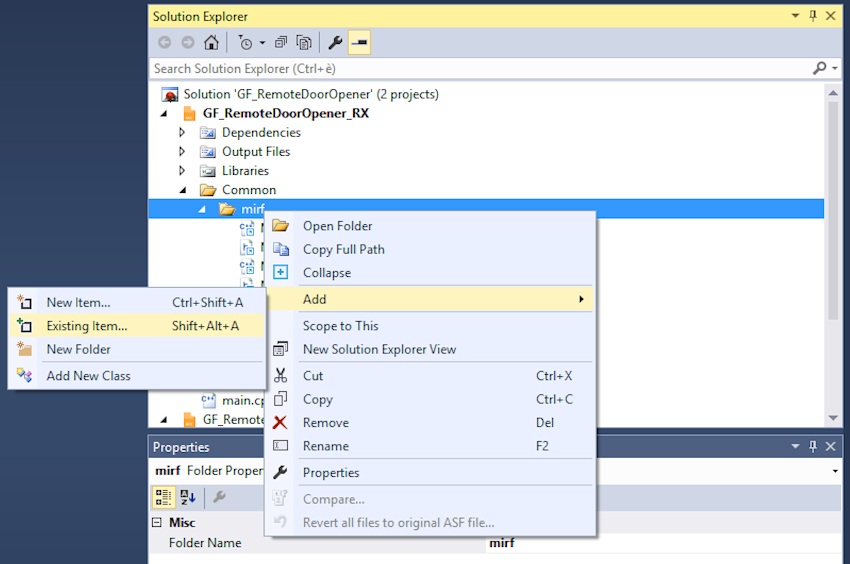Viewport: 850px width, 564px height.
Task: Select the Common folder item
Action: pos(249,190)
